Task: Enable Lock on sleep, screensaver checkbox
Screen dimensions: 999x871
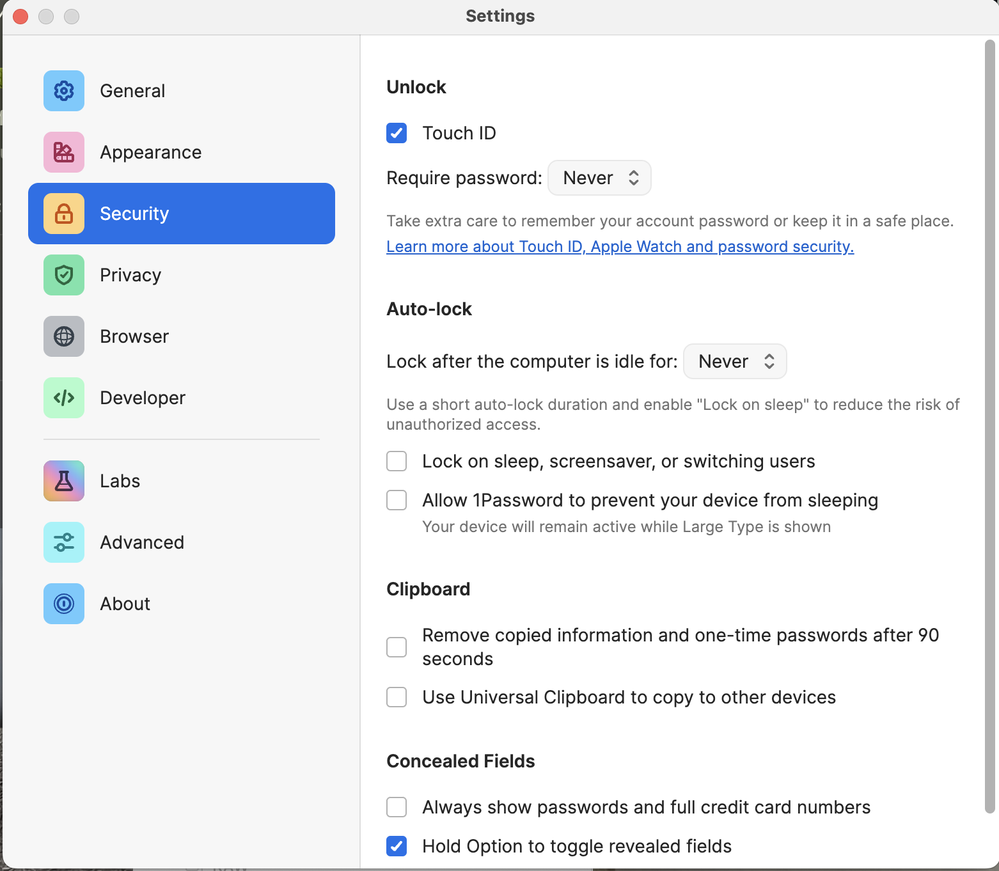Action: [x=397, y=461]
